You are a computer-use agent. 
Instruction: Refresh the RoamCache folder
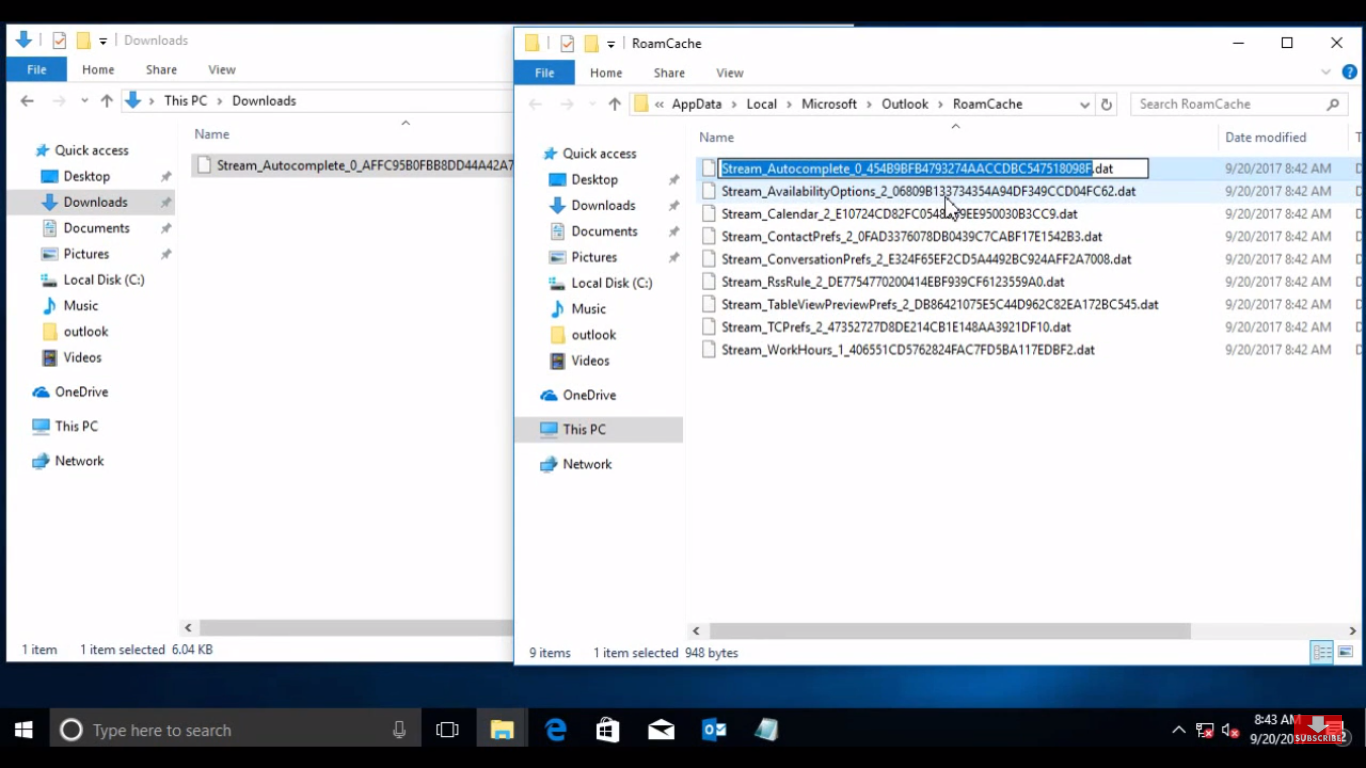tap(1108, 104)
